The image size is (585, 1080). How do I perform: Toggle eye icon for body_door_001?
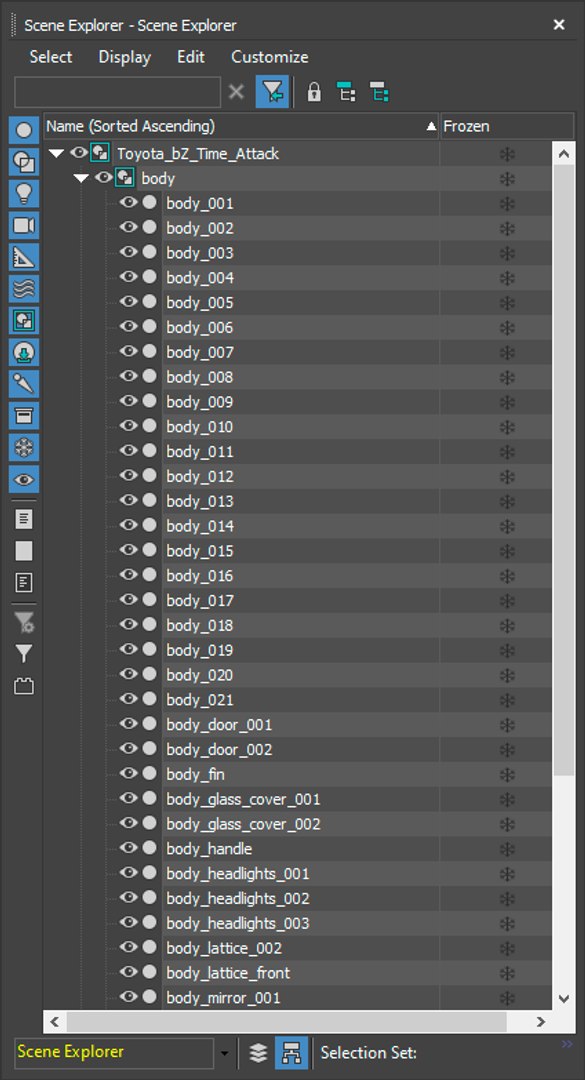click(x=128, y=723)
